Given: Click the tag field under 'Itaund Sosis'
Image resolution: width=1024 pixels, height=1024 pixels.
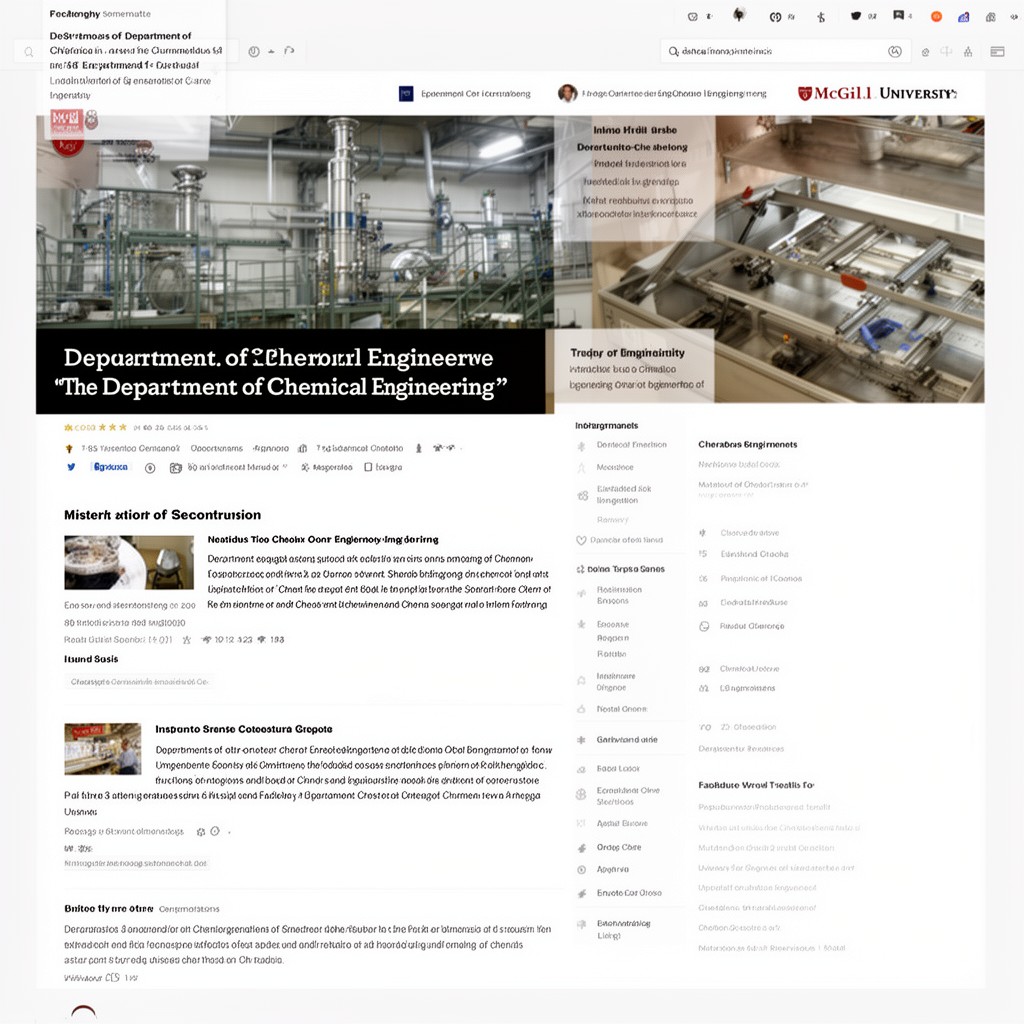Looking at the screenshot, I should [139, 682].
